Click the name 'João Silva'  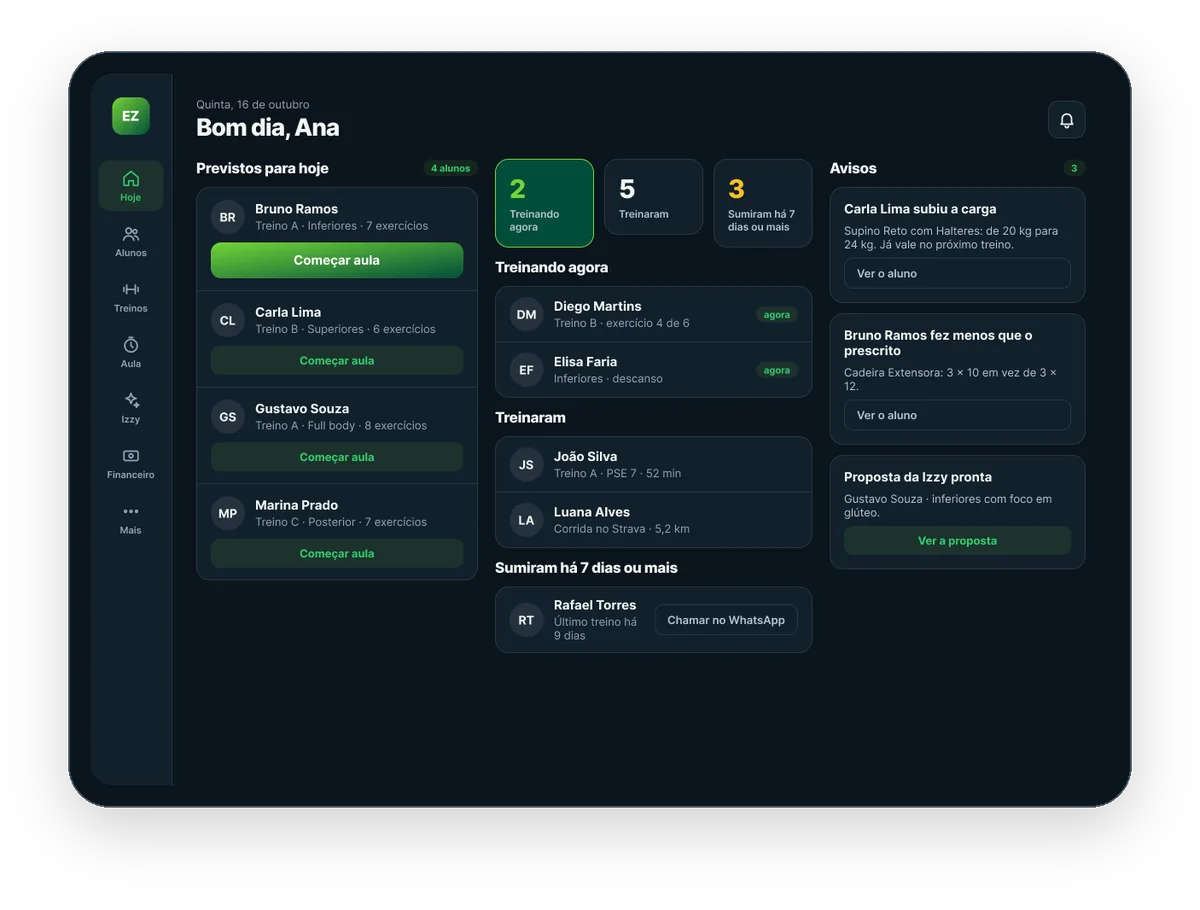coord(585,456)
